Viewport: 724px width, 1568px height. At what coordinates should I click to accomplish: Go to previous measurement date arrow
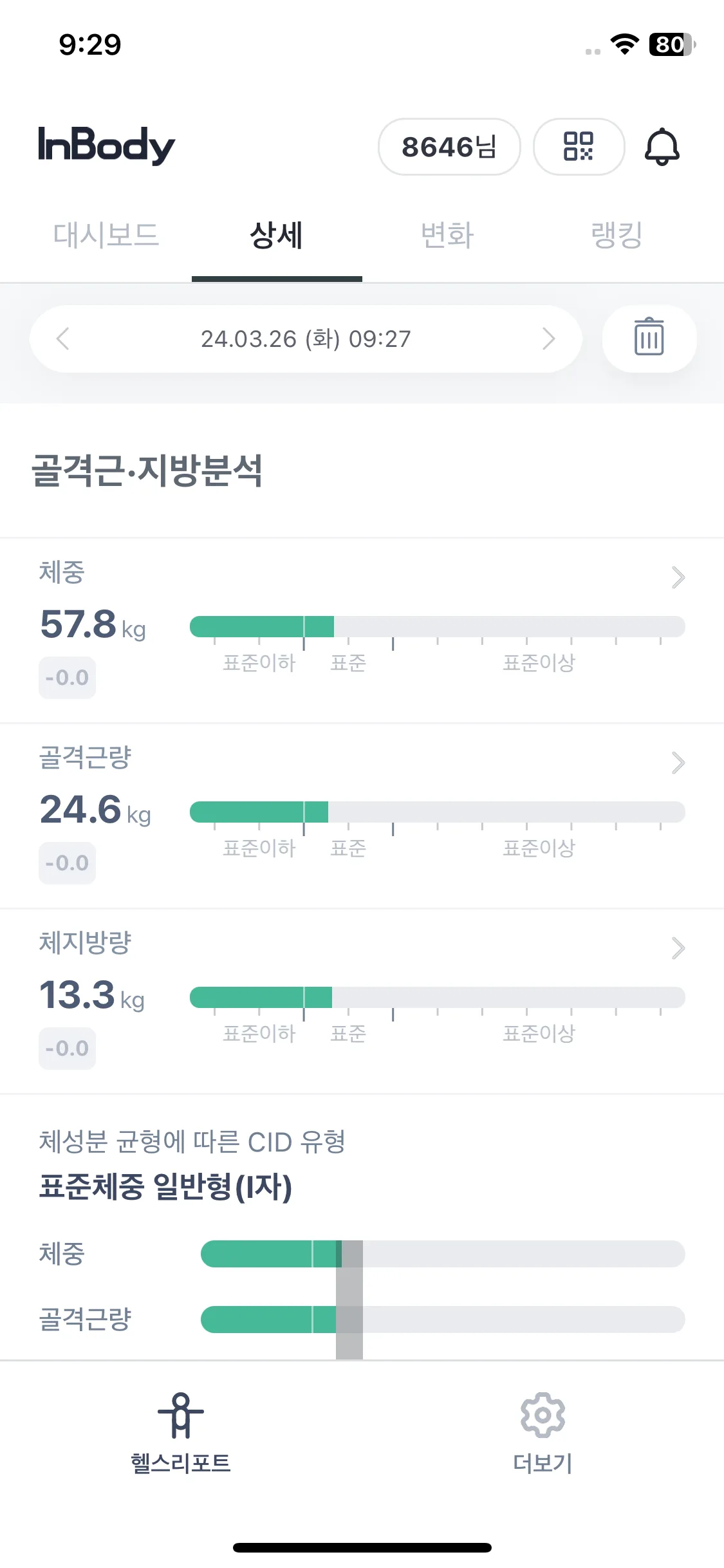point(62,339)
